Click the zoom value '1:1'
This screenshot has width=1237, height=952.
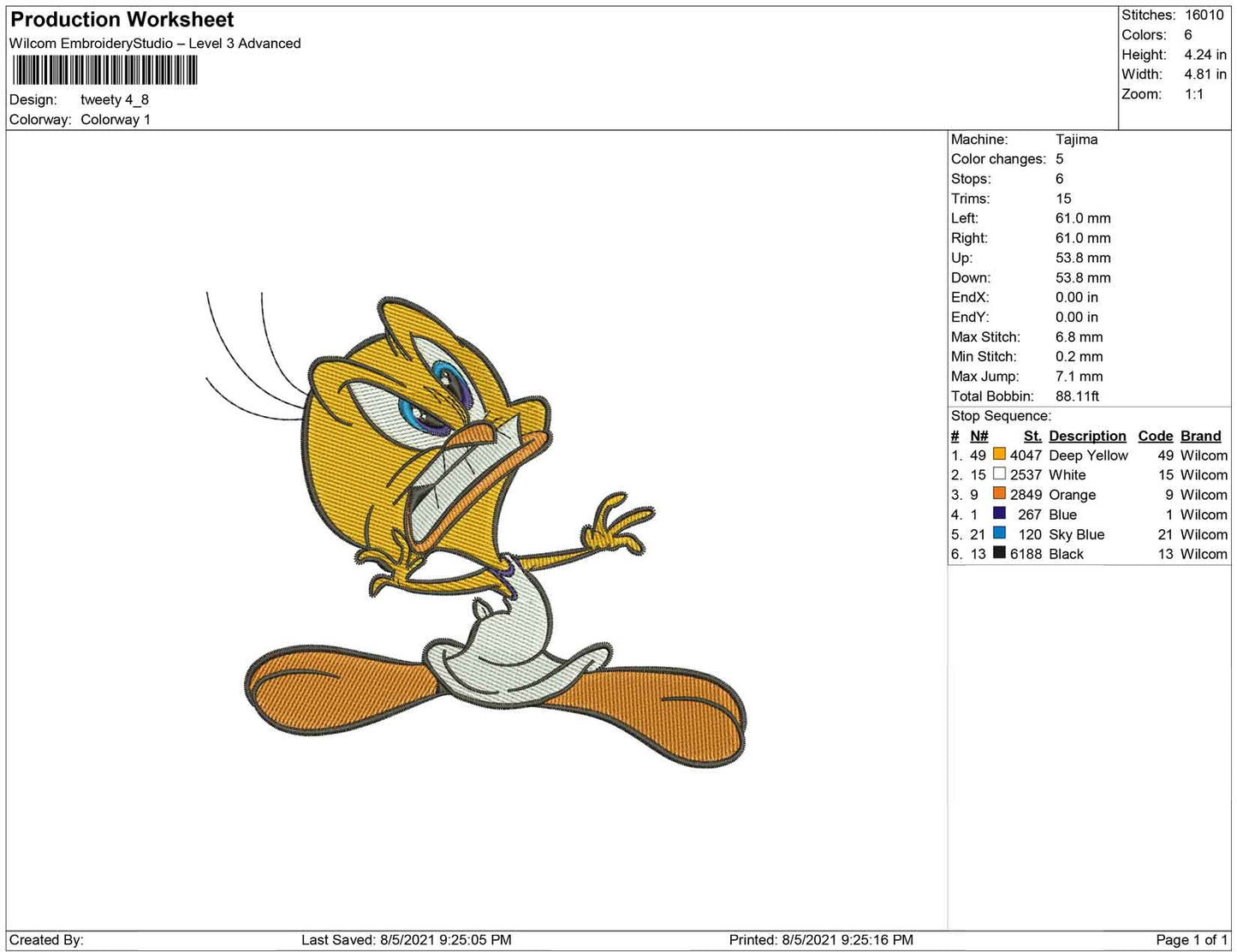(x=1194, y=94)
